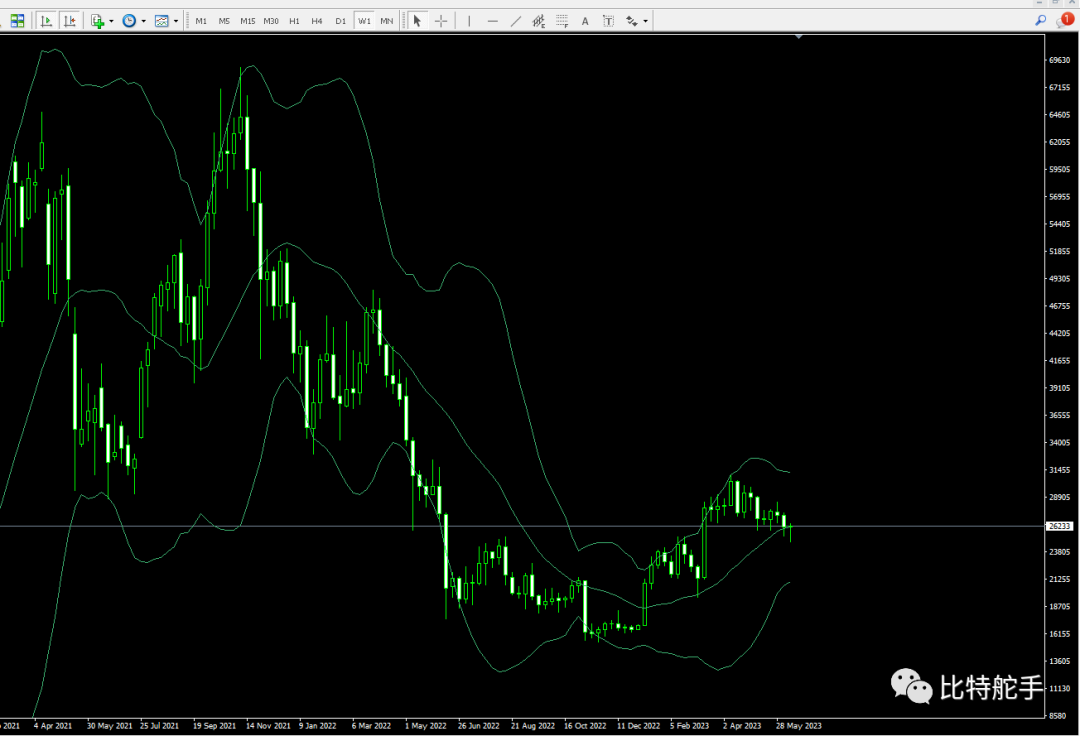Screen dimensions: 1080x736
Task: Click the 16 Oct 2022 date label
Action: coord(585,726)
